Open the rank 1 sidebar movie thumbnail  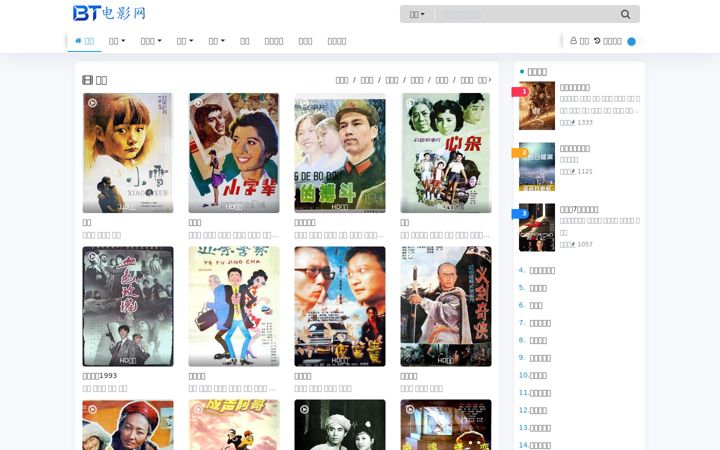pos(537,106)
